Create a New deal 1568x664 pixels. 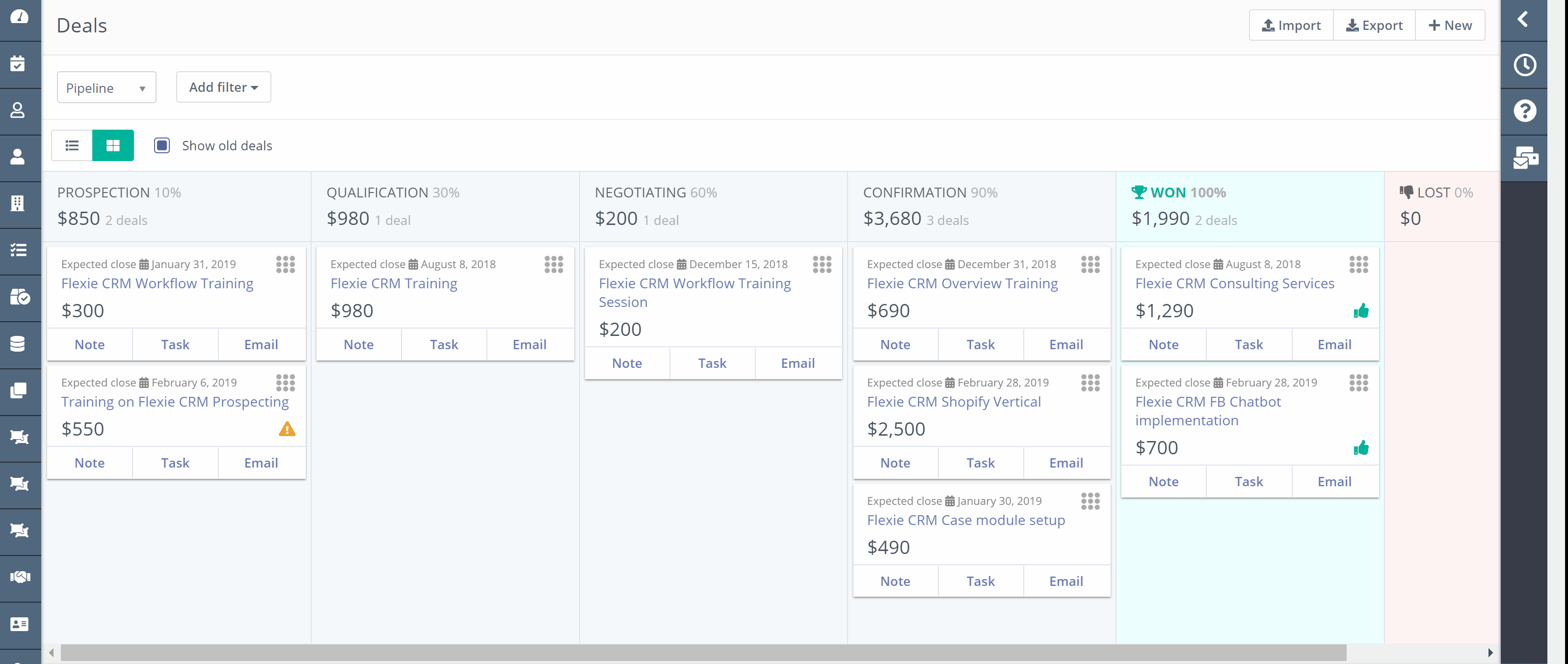tap(1450, 26)
